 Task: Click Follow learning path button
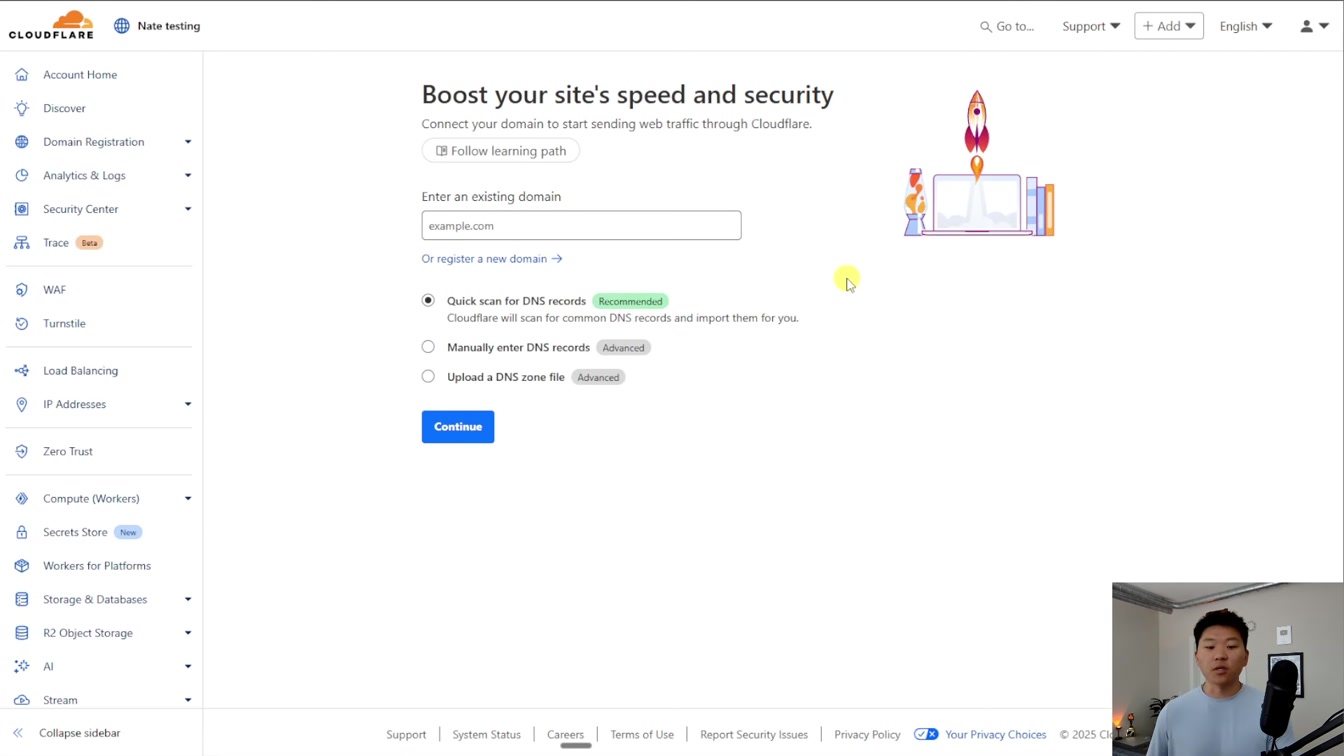click(501, 151)
